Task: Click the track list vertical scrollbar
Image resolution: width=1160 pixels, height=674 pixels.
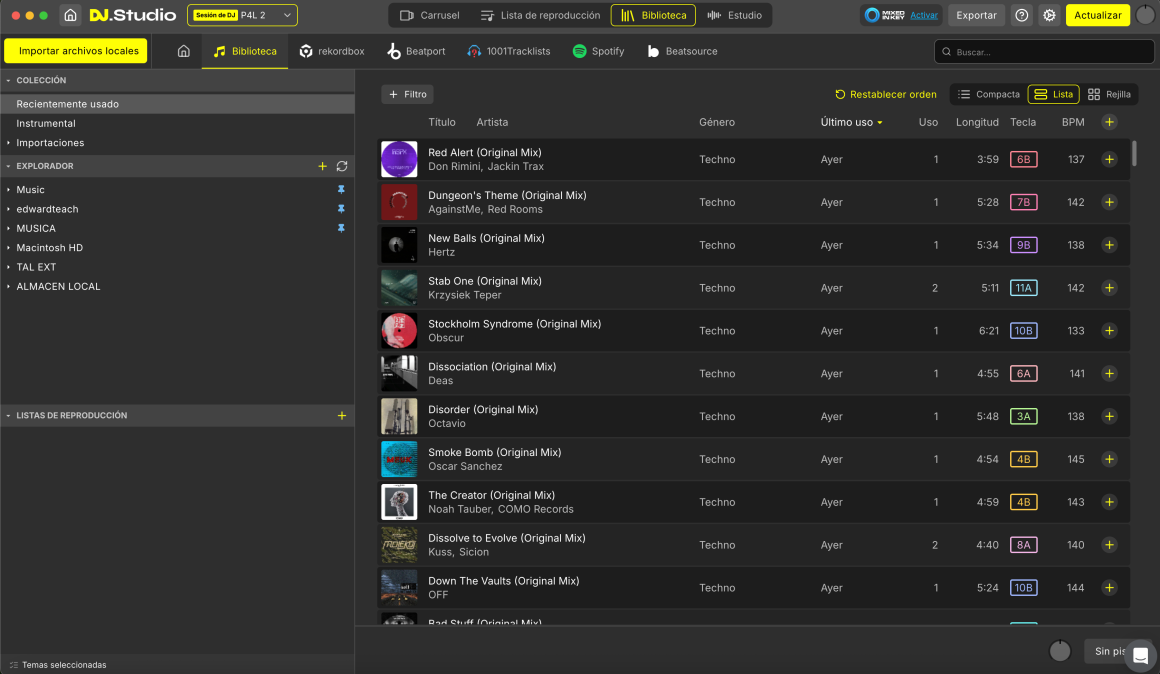Action: pos(1134,153)
